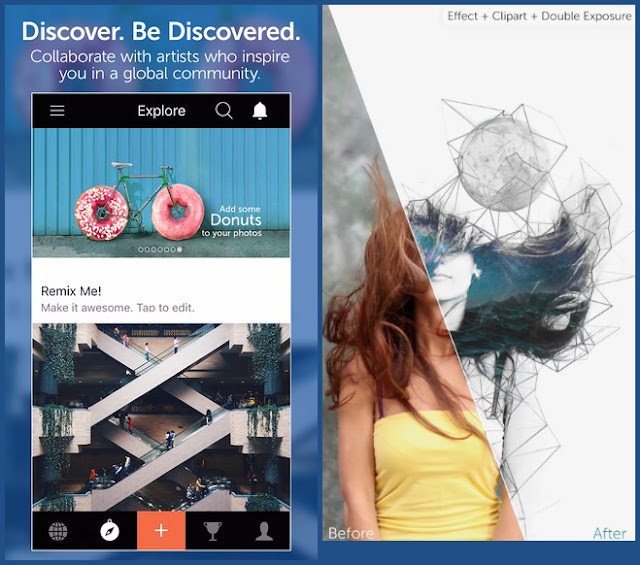Select the compass explore icon
This screenshot has height=565, width=640.
[x=110, y=531]
